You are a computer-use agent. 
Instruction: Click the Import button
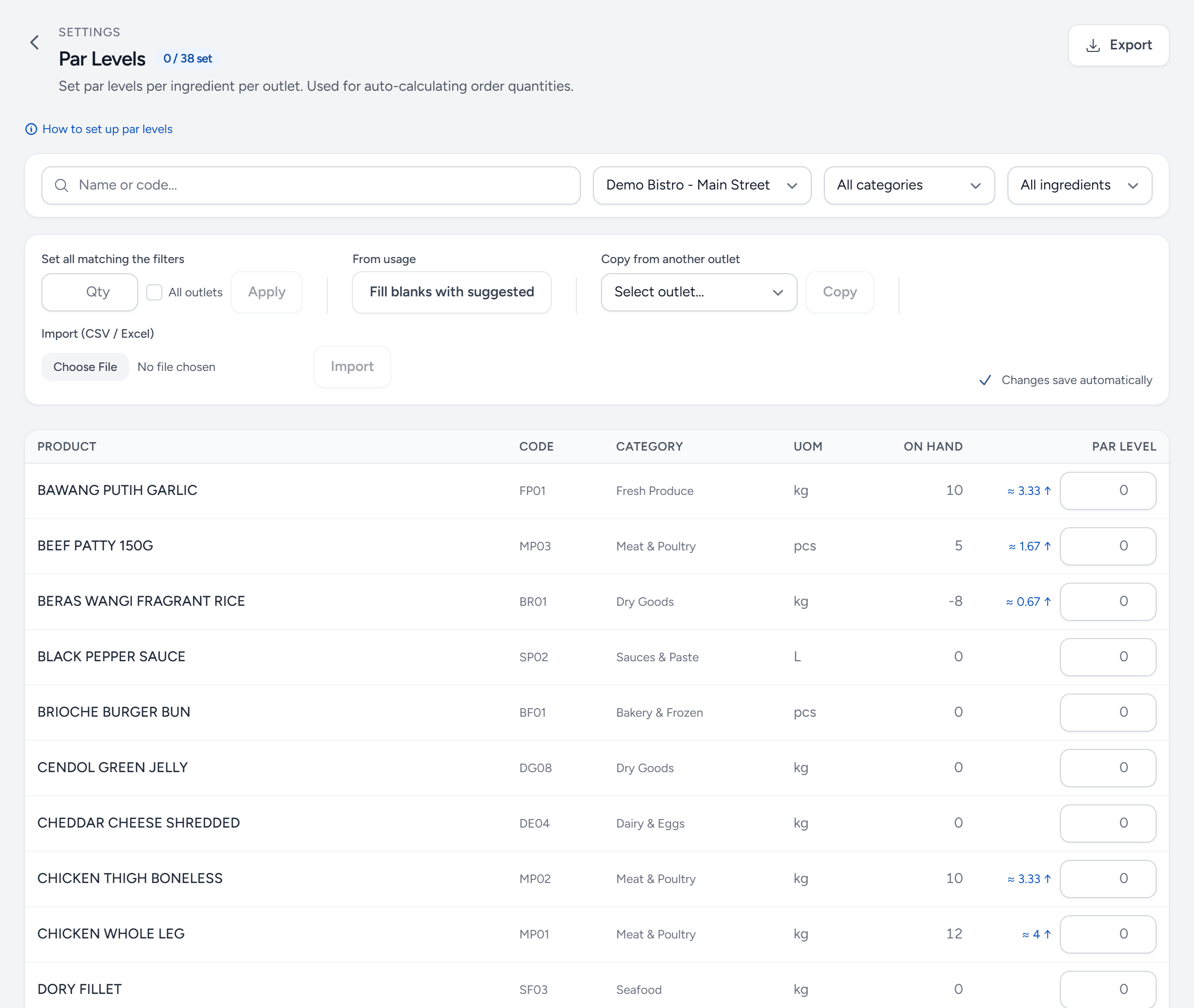[x=352, y=367]
